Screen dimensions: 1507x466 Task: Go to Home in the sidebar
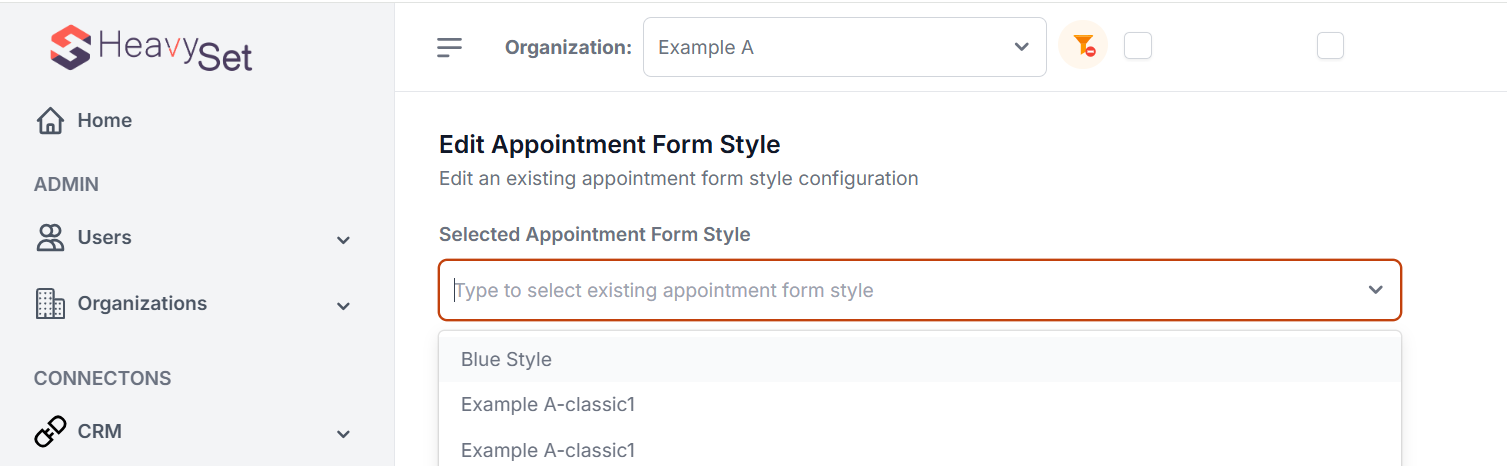click(x=104, y=121)
